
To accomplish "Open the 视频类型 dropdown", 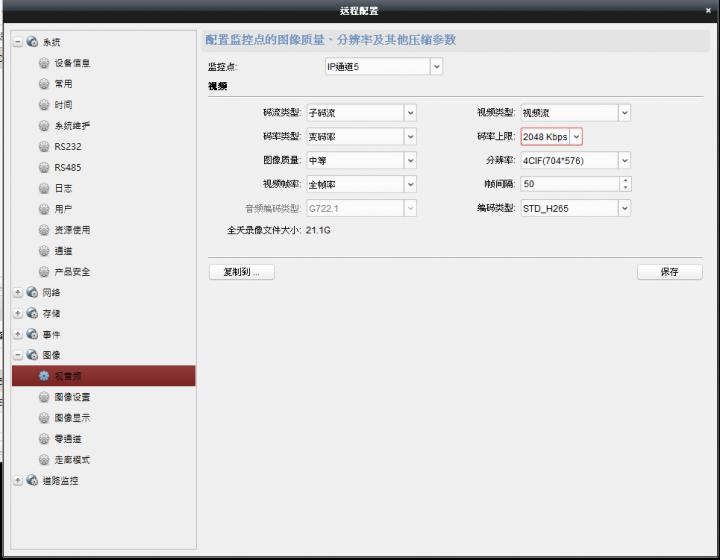I will click(x=624, y=112).
